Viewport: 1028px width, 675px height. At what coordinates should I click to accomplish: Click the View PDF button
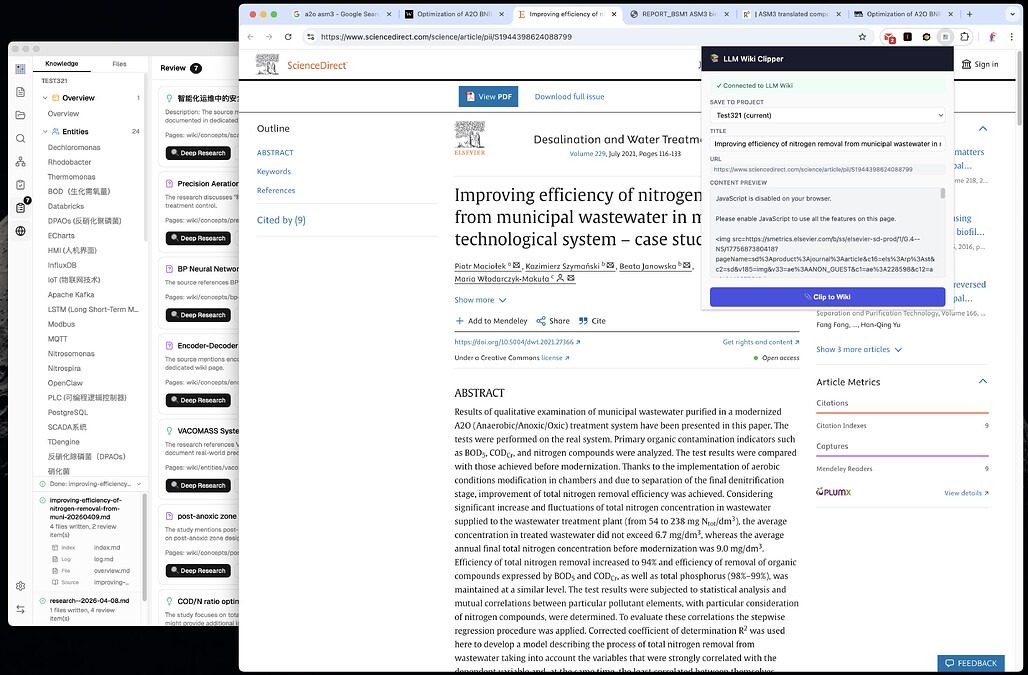488,96
